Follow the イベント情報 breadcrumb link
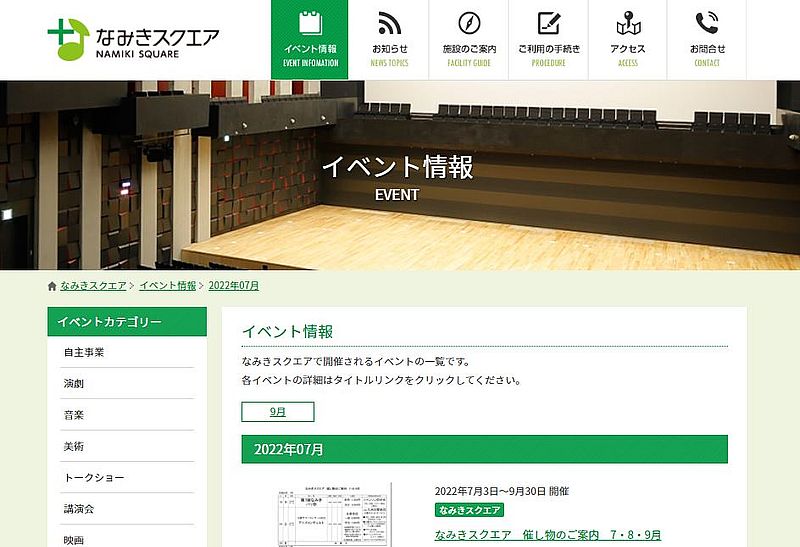 168,286
